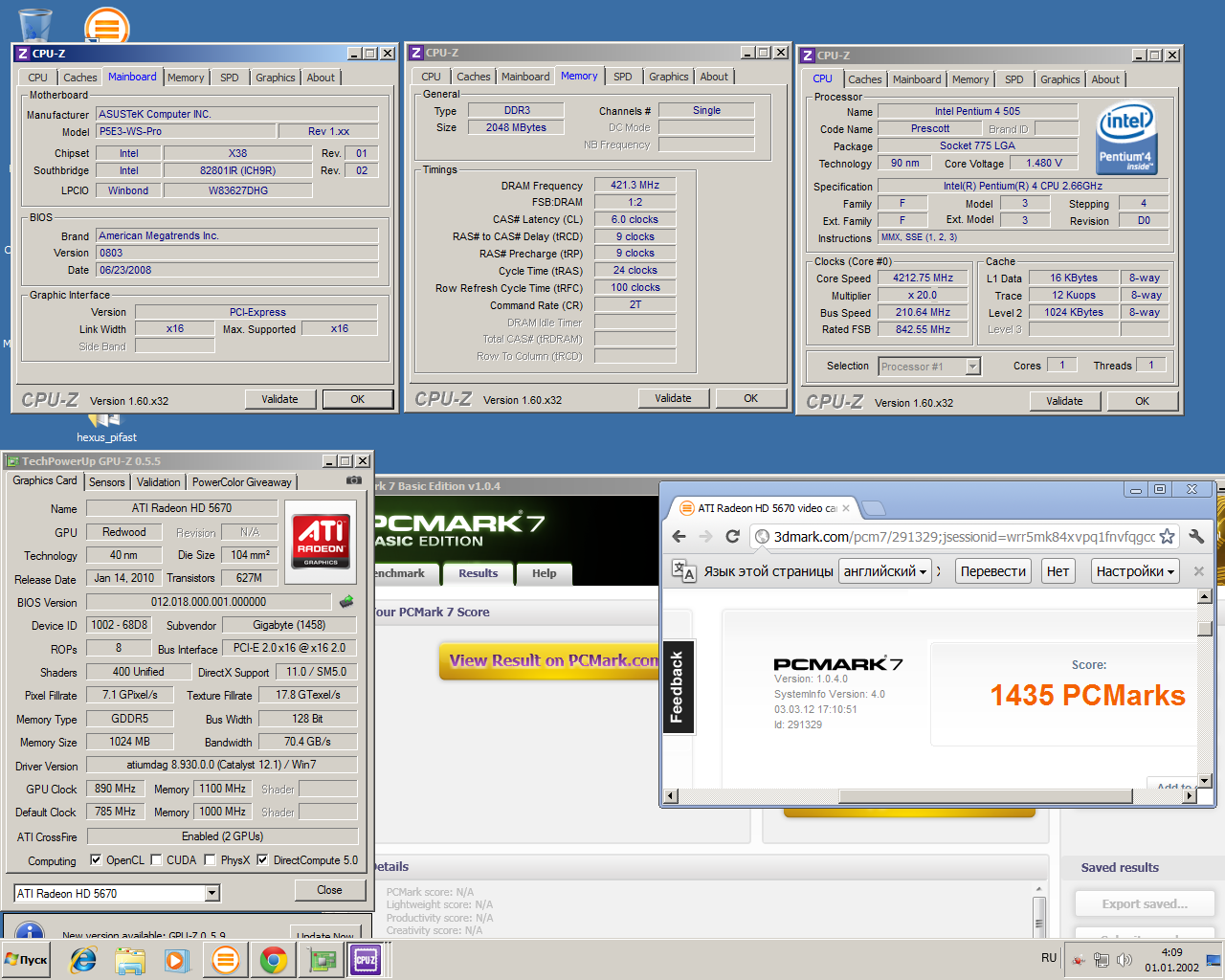
Task: Open Results tab in PCMark 7
Action: point(478,573)
